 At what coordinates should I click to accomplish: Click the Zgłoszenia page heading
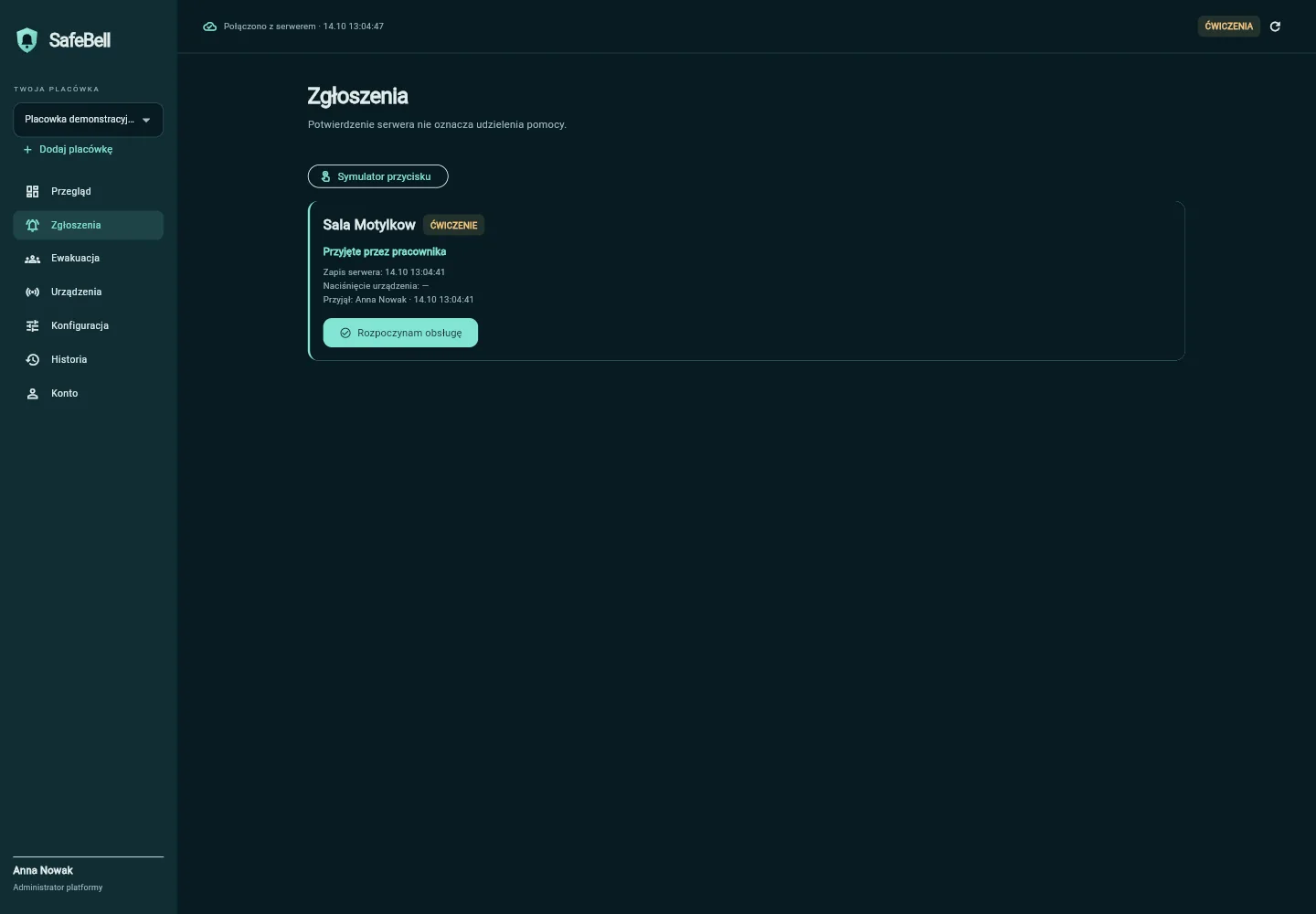358,97
